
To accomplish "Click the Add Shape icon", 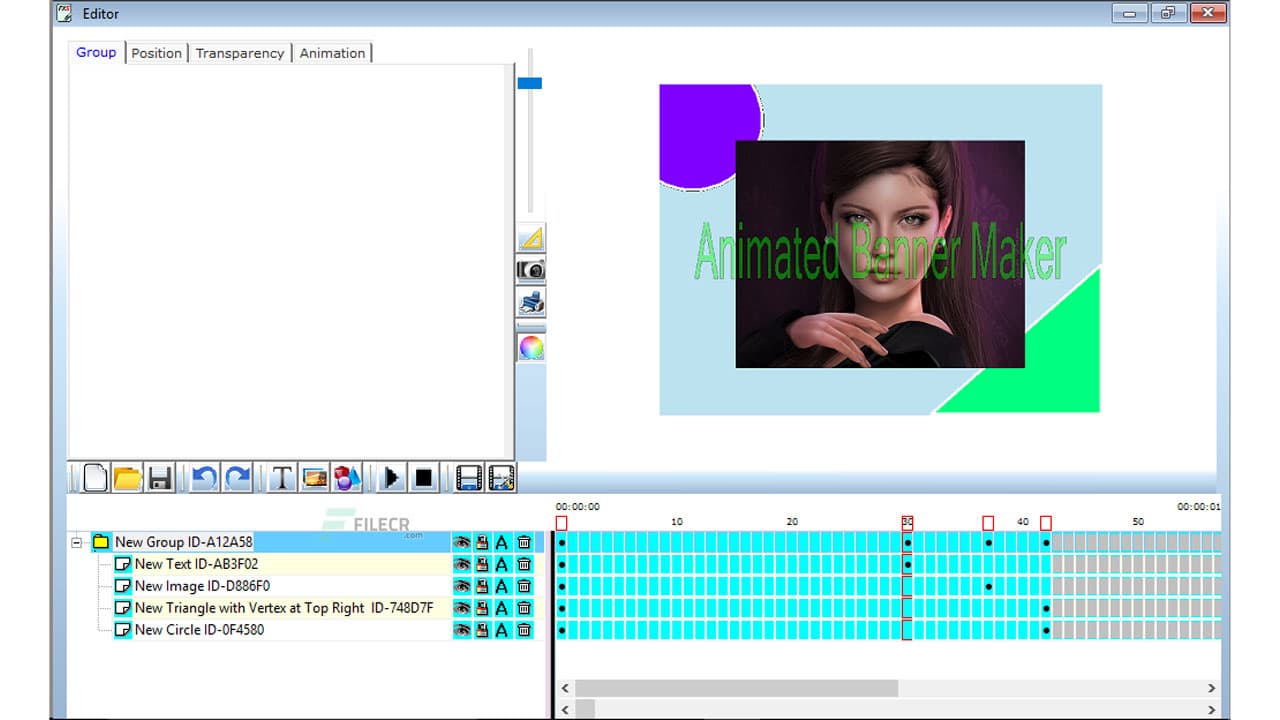I will tap(347, 478).
